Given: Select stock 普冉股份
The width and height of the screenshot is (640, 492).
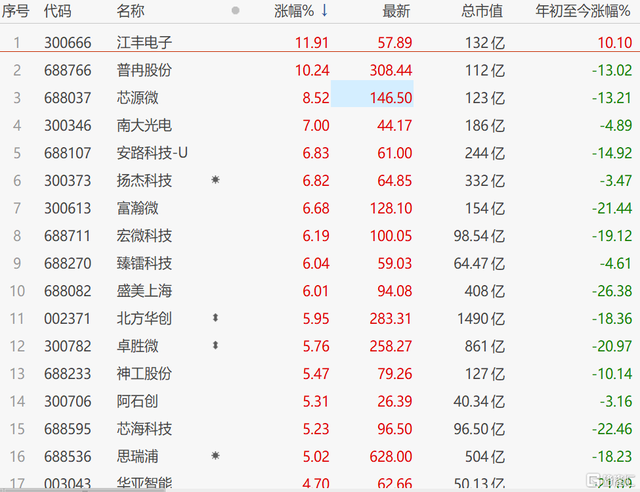Looking at the screenshot, I should (x=144, y=70).
